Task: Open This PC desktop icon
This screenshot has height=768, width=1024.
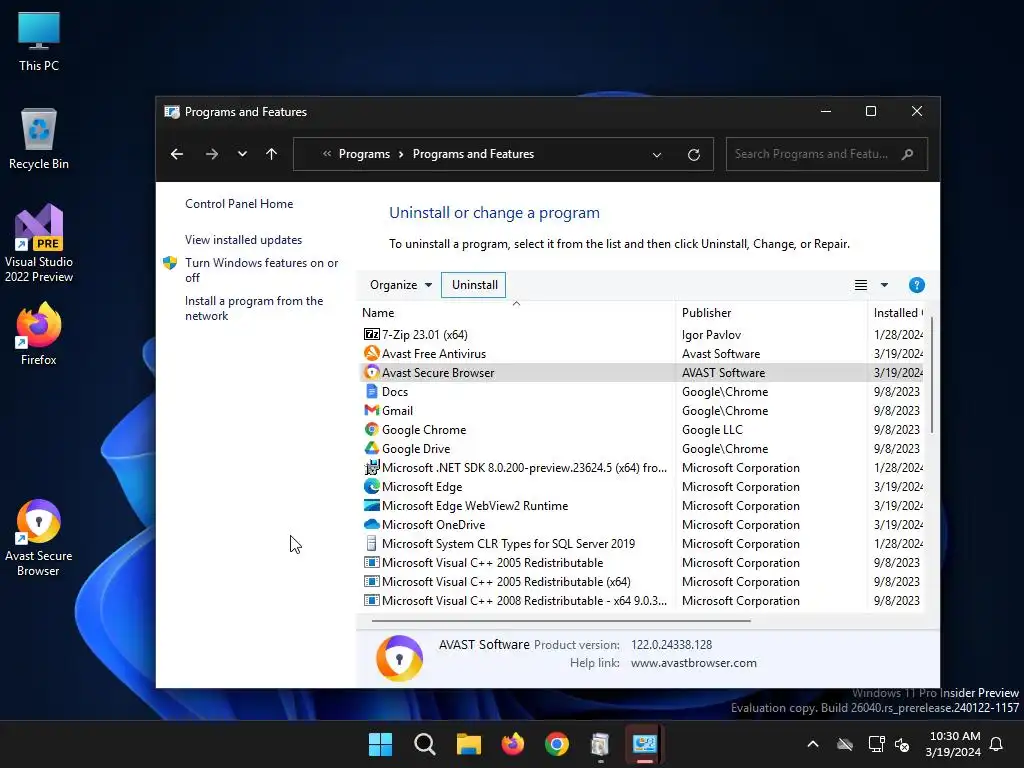Action: (39, 42)
